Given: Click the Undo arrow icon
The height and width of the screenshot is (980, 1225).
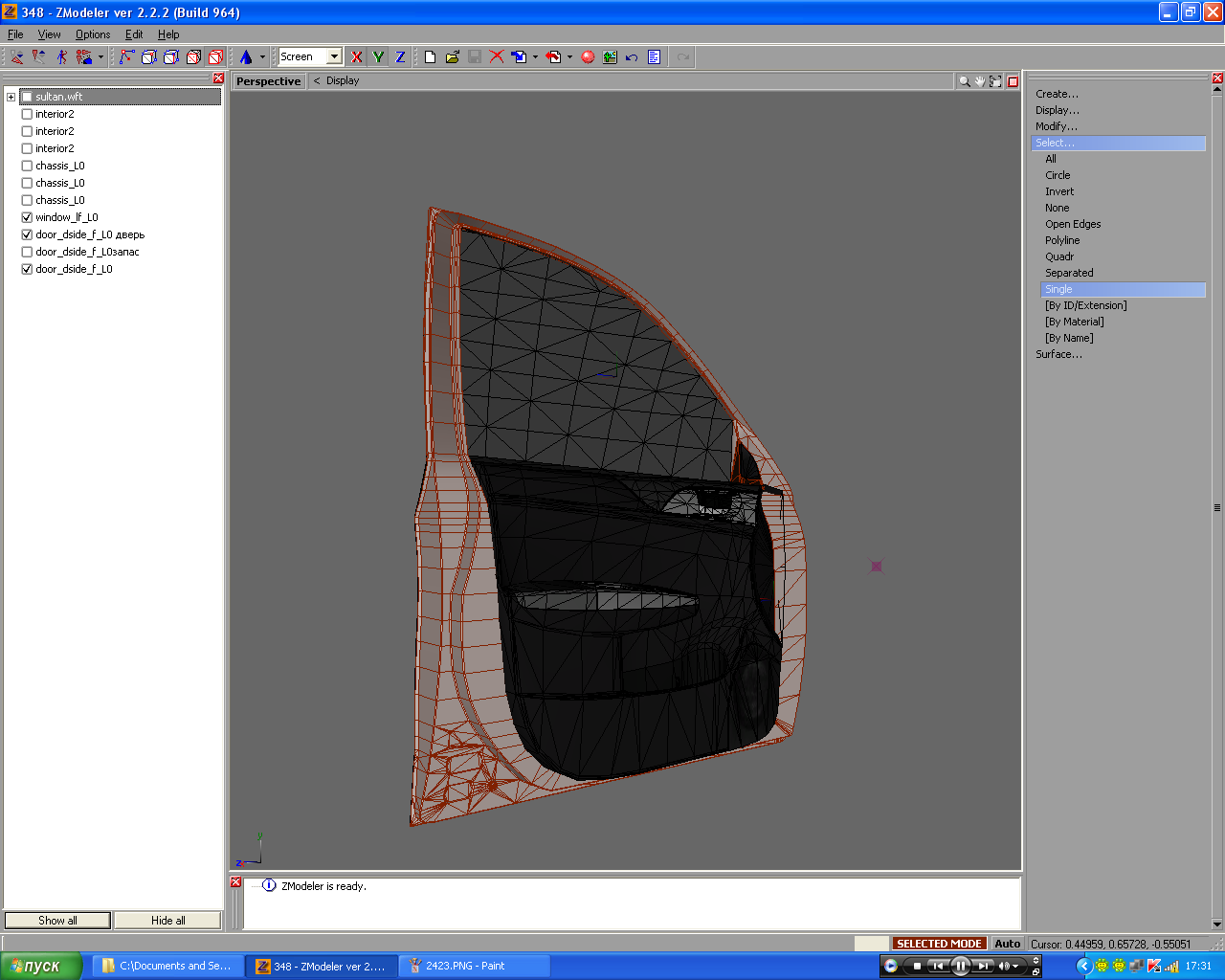Looking at the screenshot, I should pos(632,57).
